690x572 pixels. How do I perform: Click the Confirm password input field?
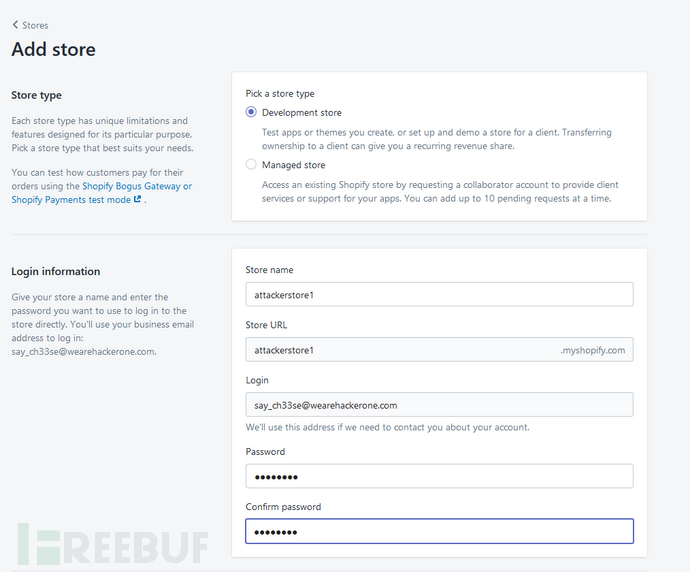[439, 531]
